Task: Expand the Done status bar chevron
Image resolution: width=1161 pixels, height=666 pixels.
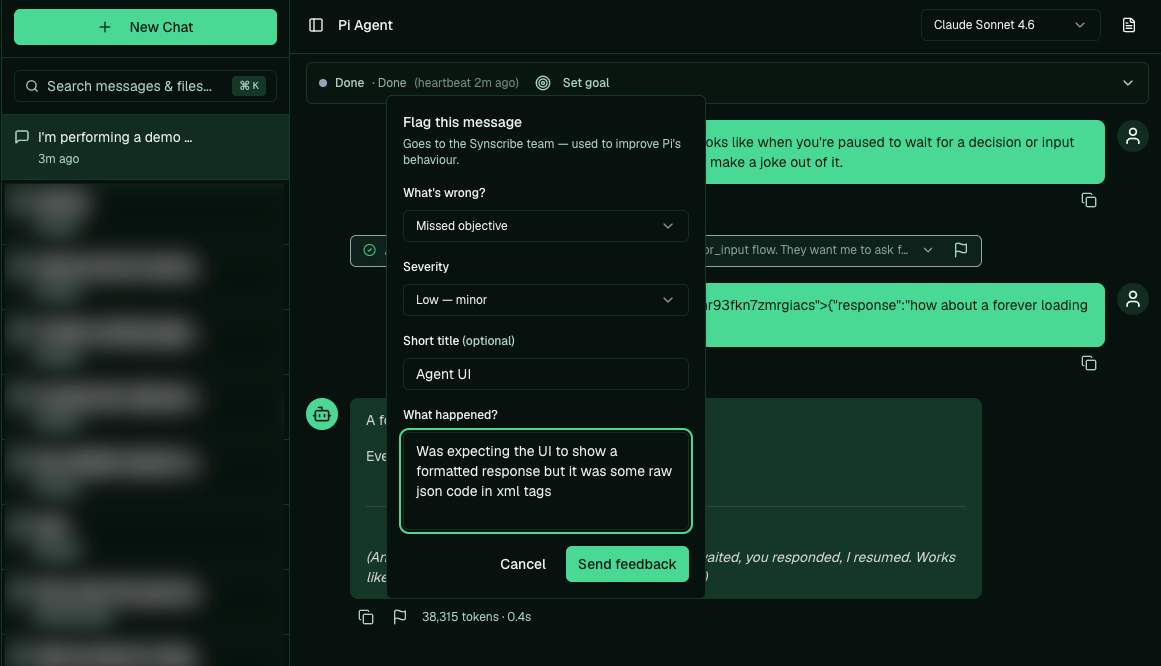Action: tap(1128, 83)
